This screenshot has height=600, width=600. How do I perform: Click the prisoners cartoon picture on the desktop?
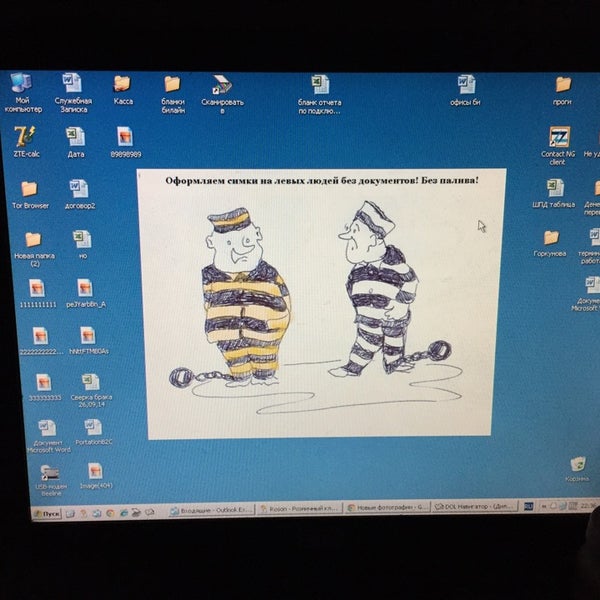(x=321, y=304)
